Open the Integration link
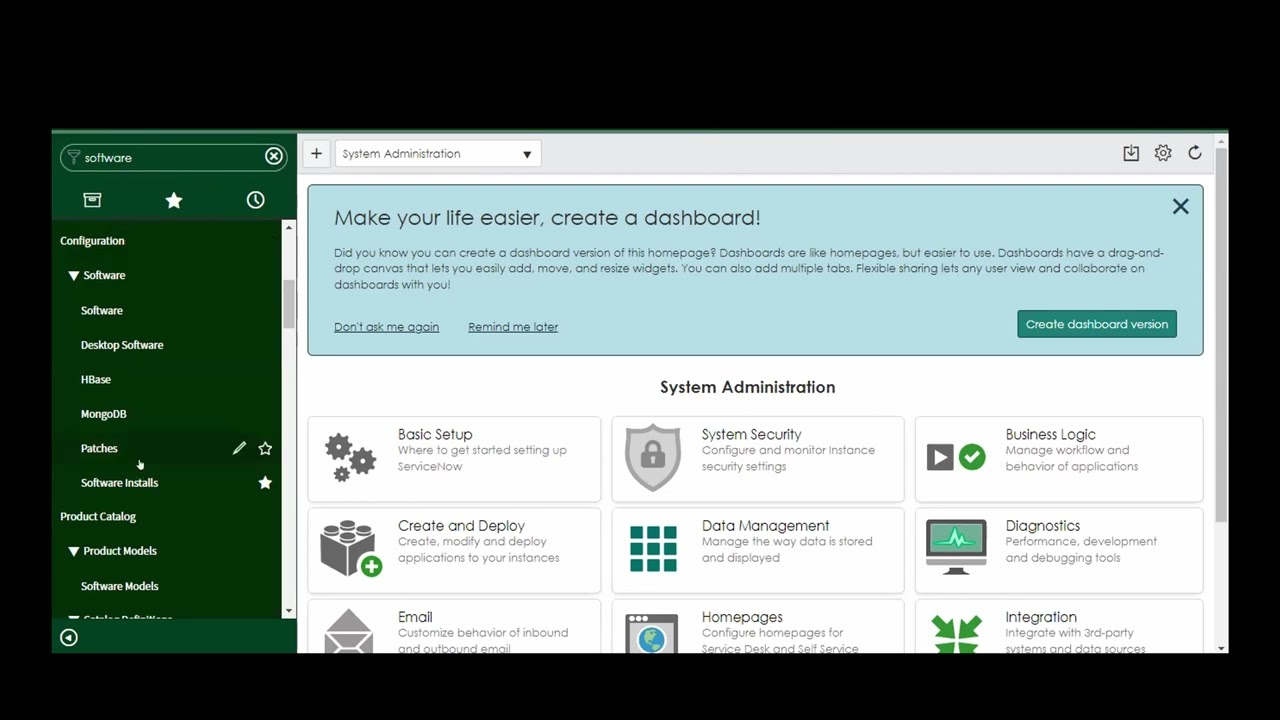Viewport: 1280px width, 720px height. [1041, 617]
